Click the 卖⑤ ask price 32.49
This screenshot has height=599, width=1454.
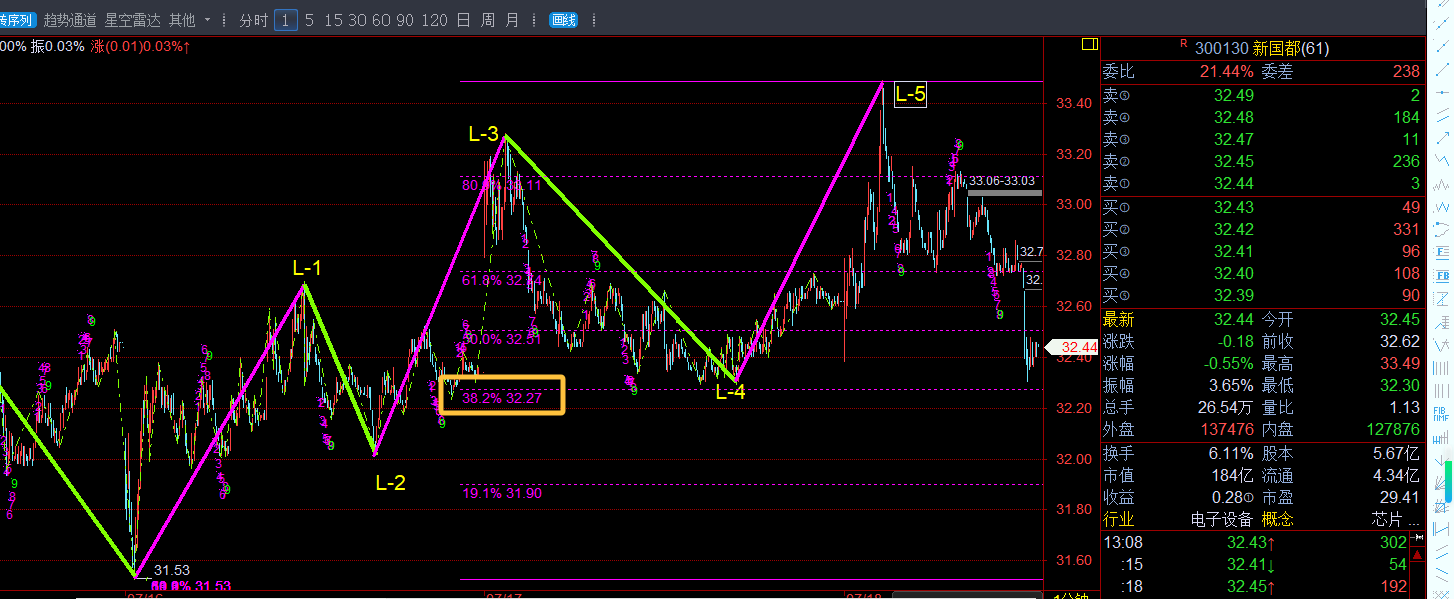1233,95
